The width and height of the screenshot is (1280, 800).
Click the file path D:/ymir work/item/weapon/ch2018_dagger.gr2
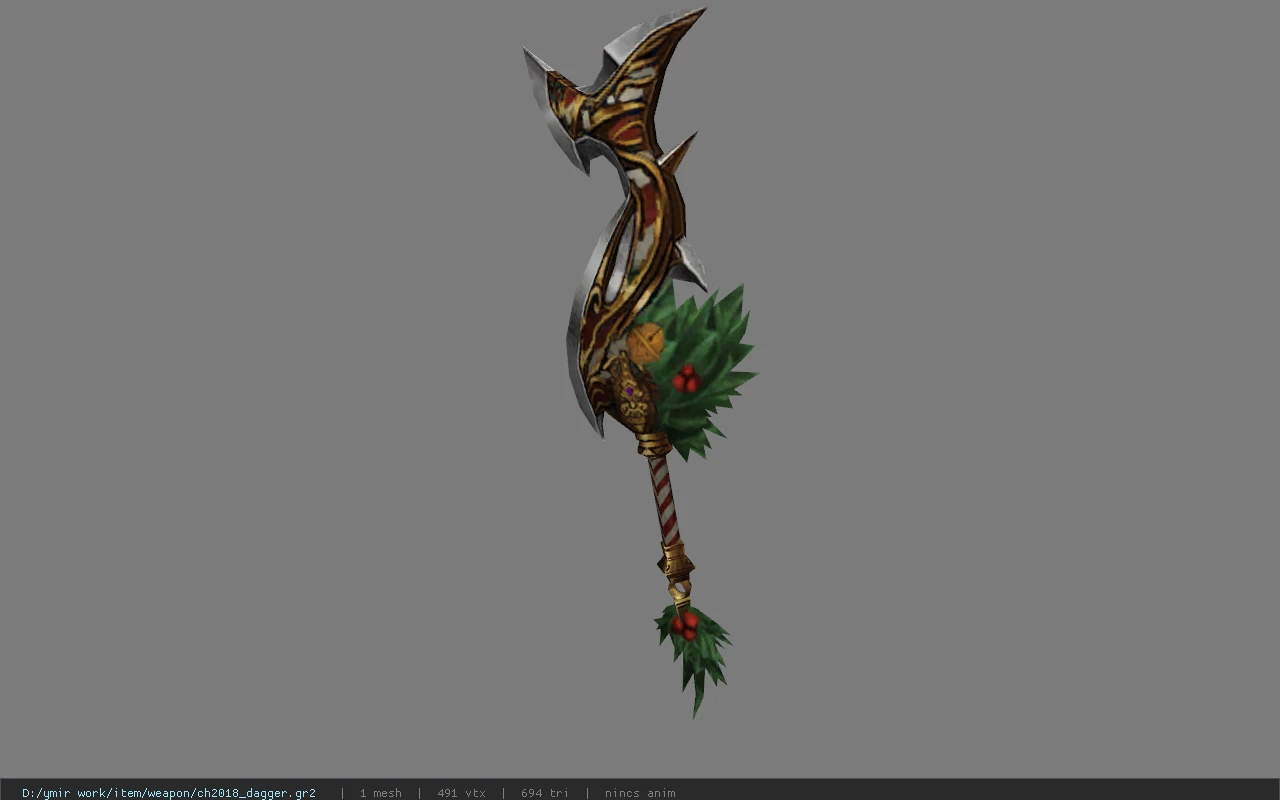pos(169,793)
